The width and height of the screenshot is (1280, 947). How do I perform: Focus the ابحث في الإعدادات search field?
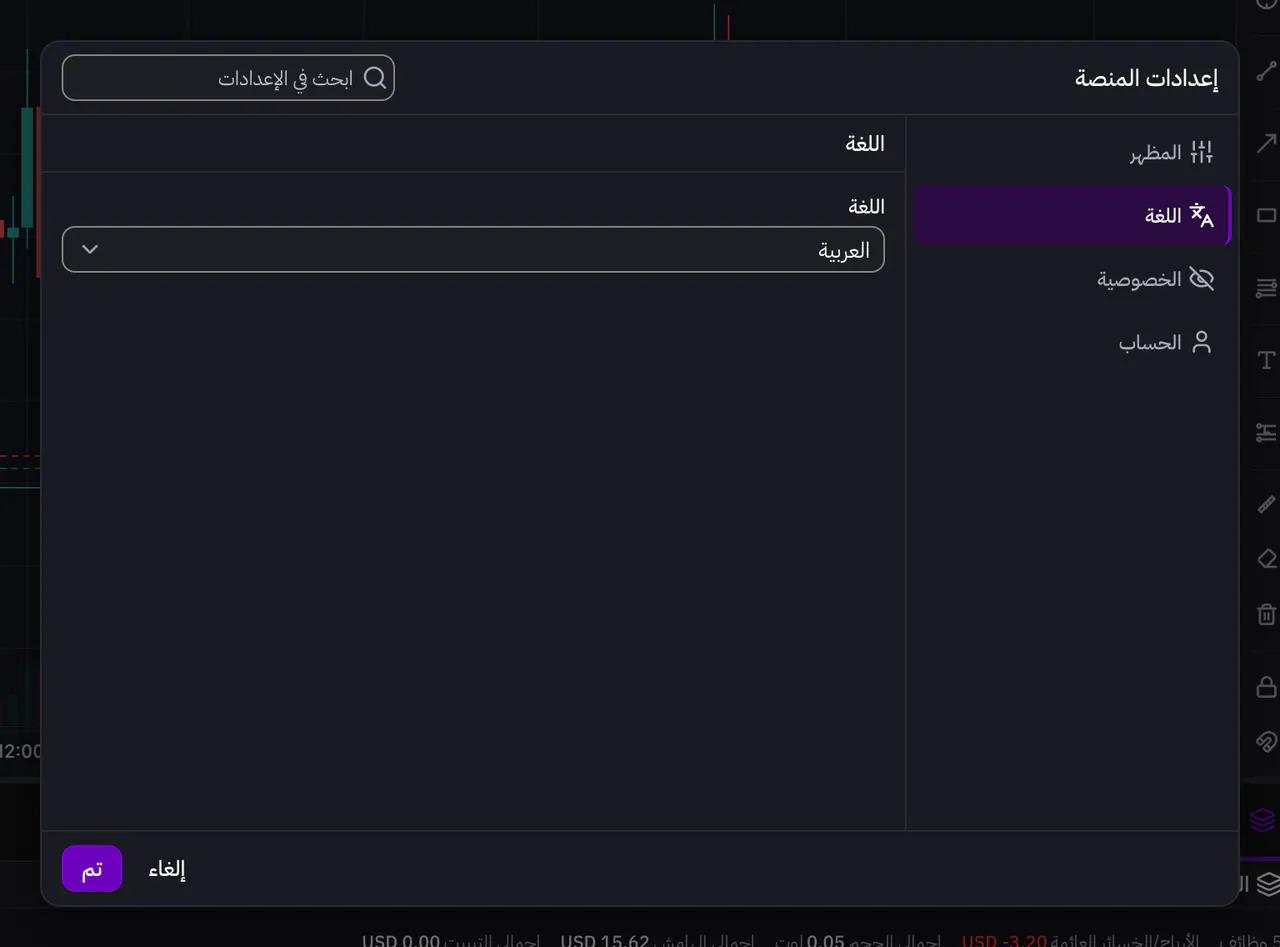[228, 78]
